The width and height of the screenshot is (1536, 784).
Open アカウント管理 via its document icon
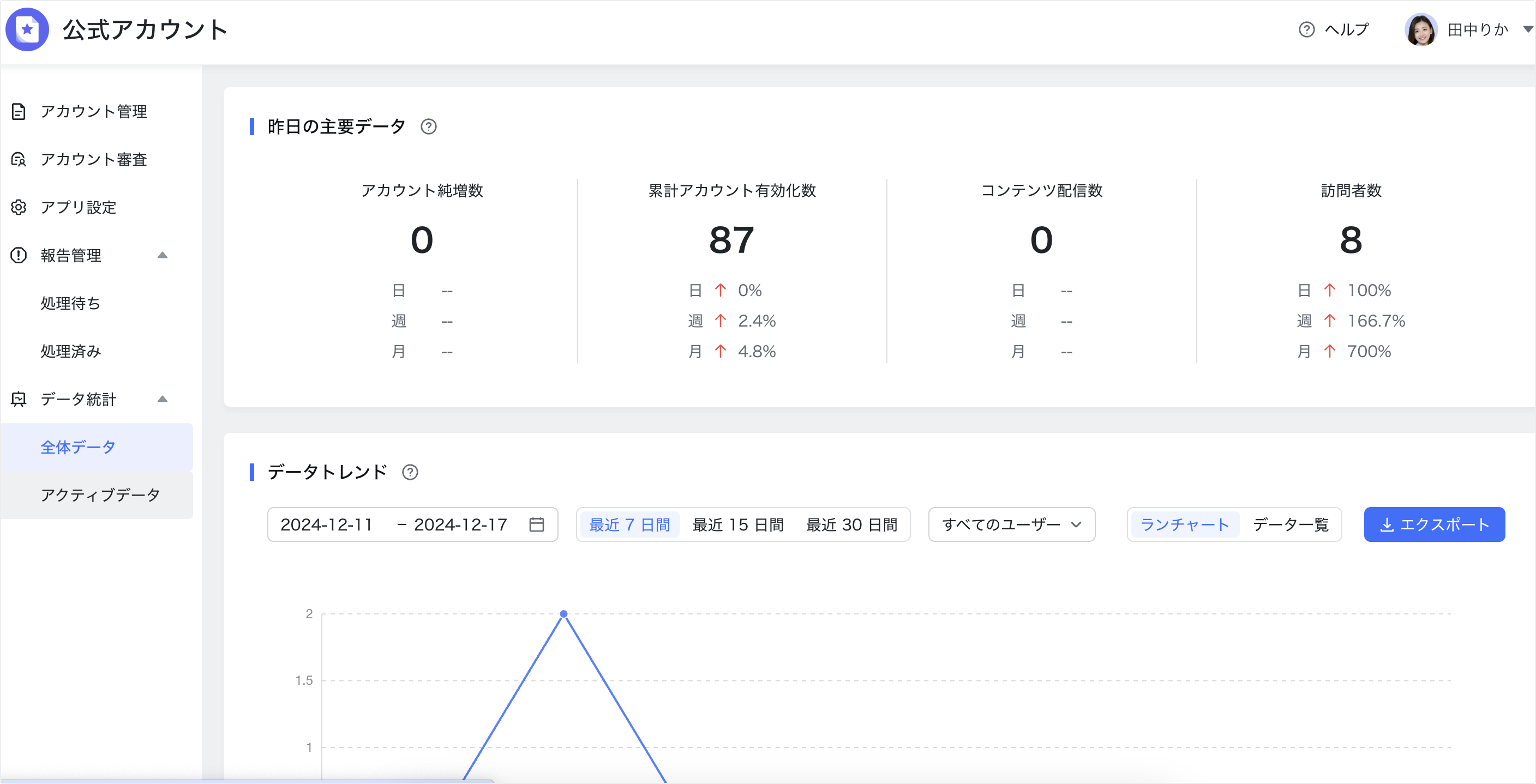18,111
